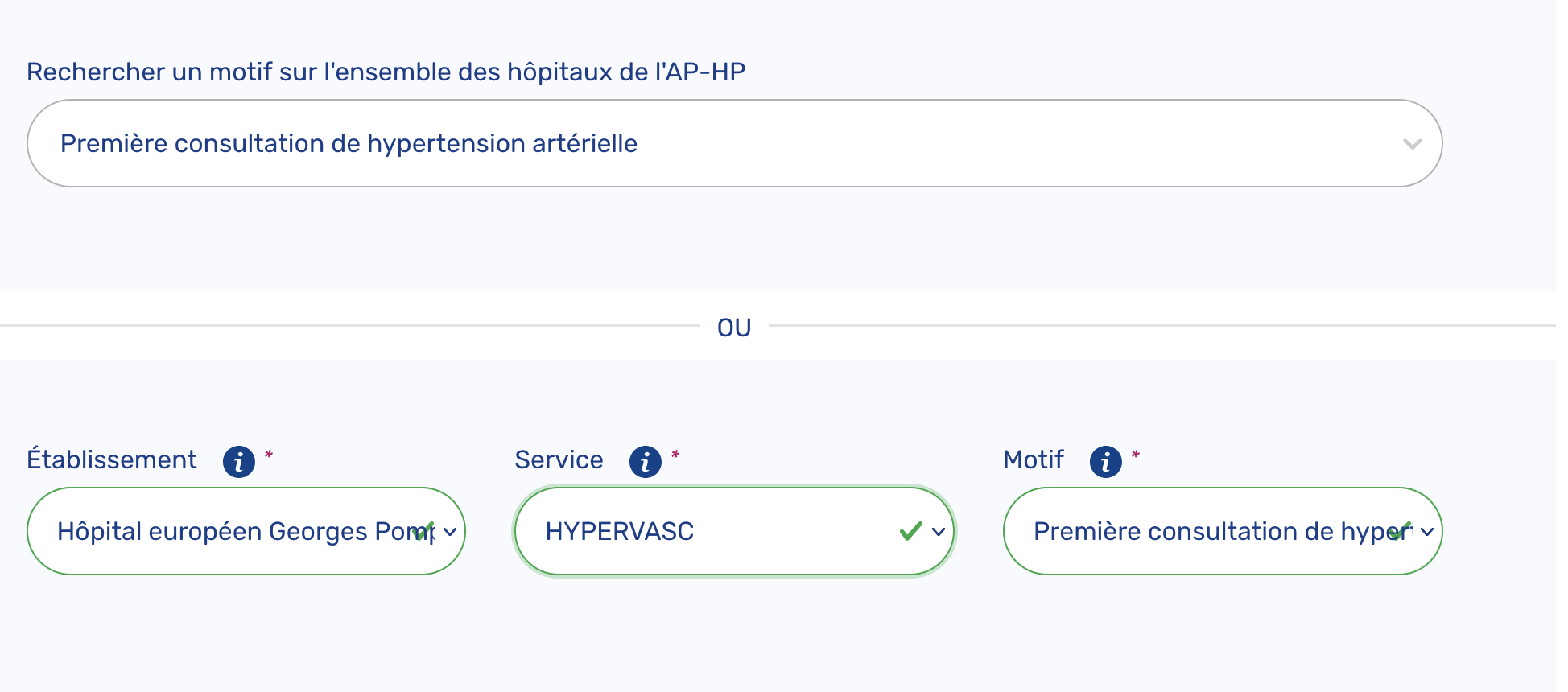1568x692 pixels.
Task: Open the Motif dropdown arrow
Action: 1427,532
